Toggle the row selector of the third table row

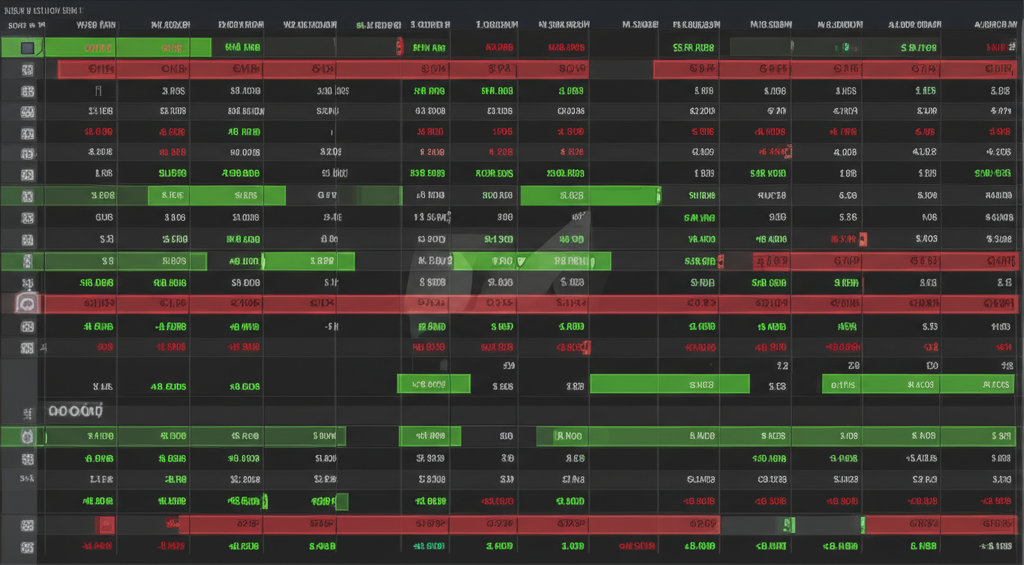(27, 91)
